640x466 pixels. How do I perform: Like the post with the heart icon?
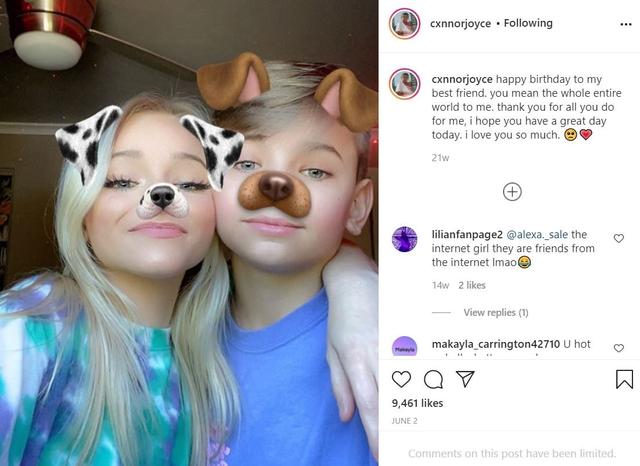(401, 379)
